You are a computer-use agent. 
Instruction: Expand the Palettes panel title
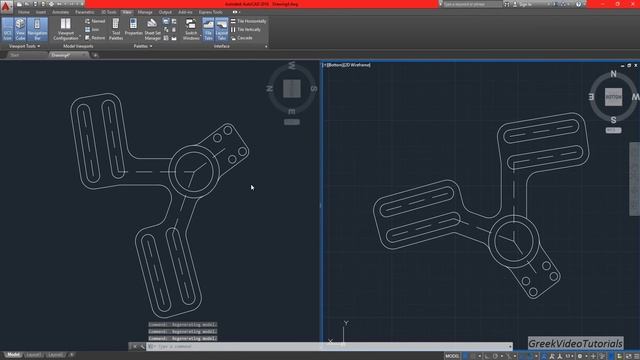tap(143, 46)
